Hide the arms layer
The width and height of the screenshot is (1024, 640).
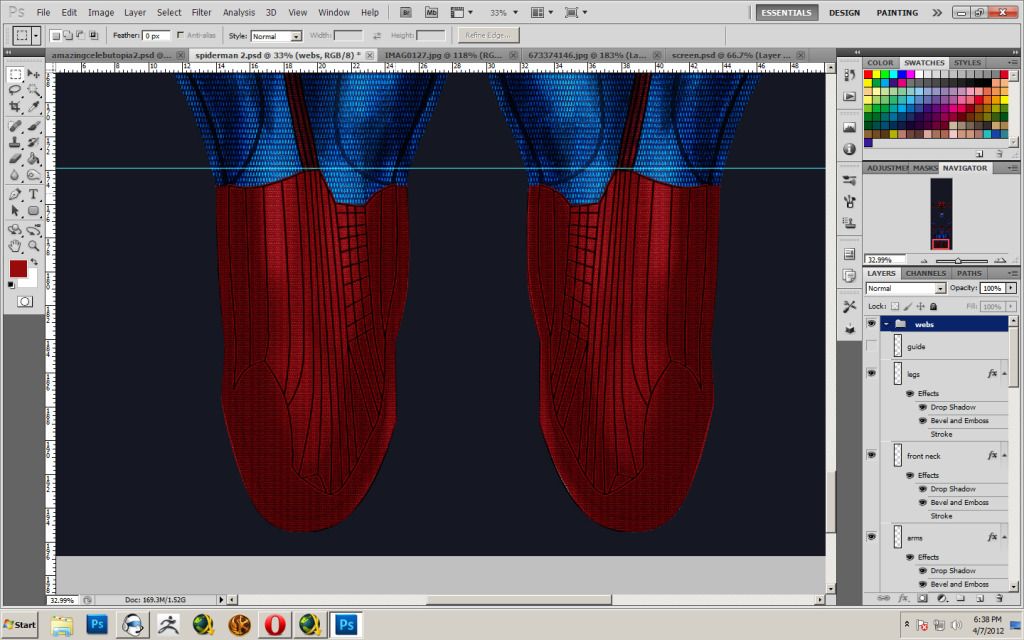point(871,537)
